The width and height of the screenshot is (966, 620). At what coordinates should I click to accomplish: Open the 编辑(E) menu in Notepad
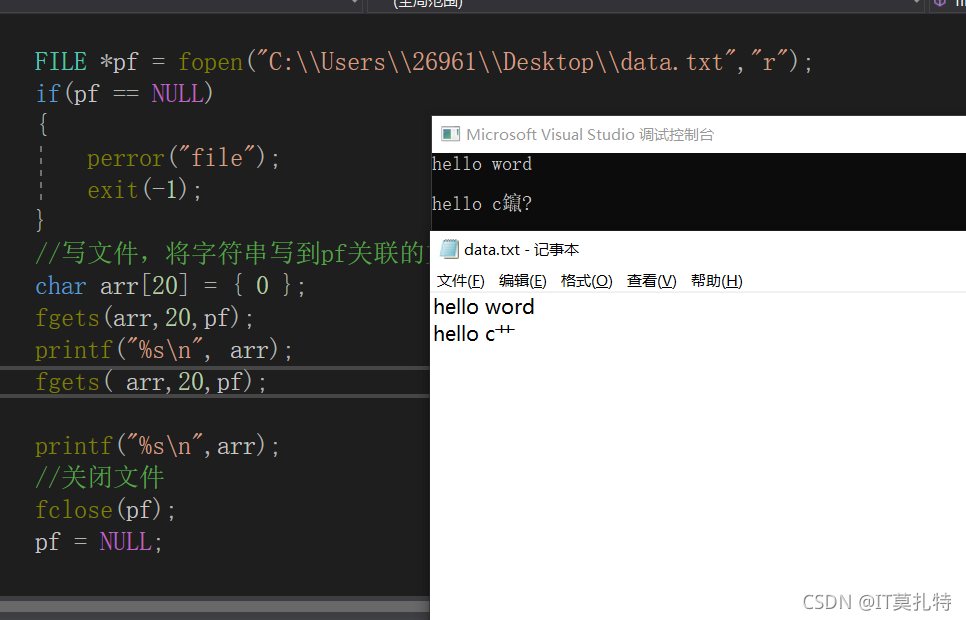pos(522,281)
